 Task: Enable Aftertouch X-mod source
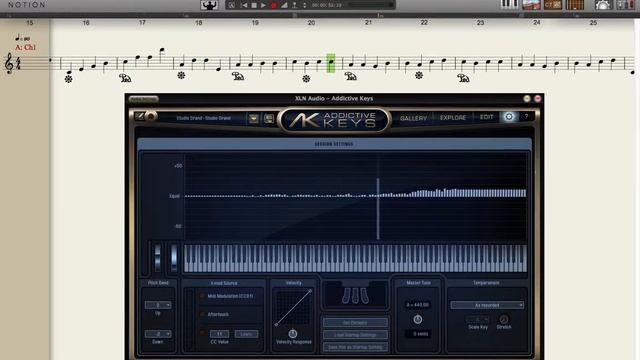click(x=202, y=314)
